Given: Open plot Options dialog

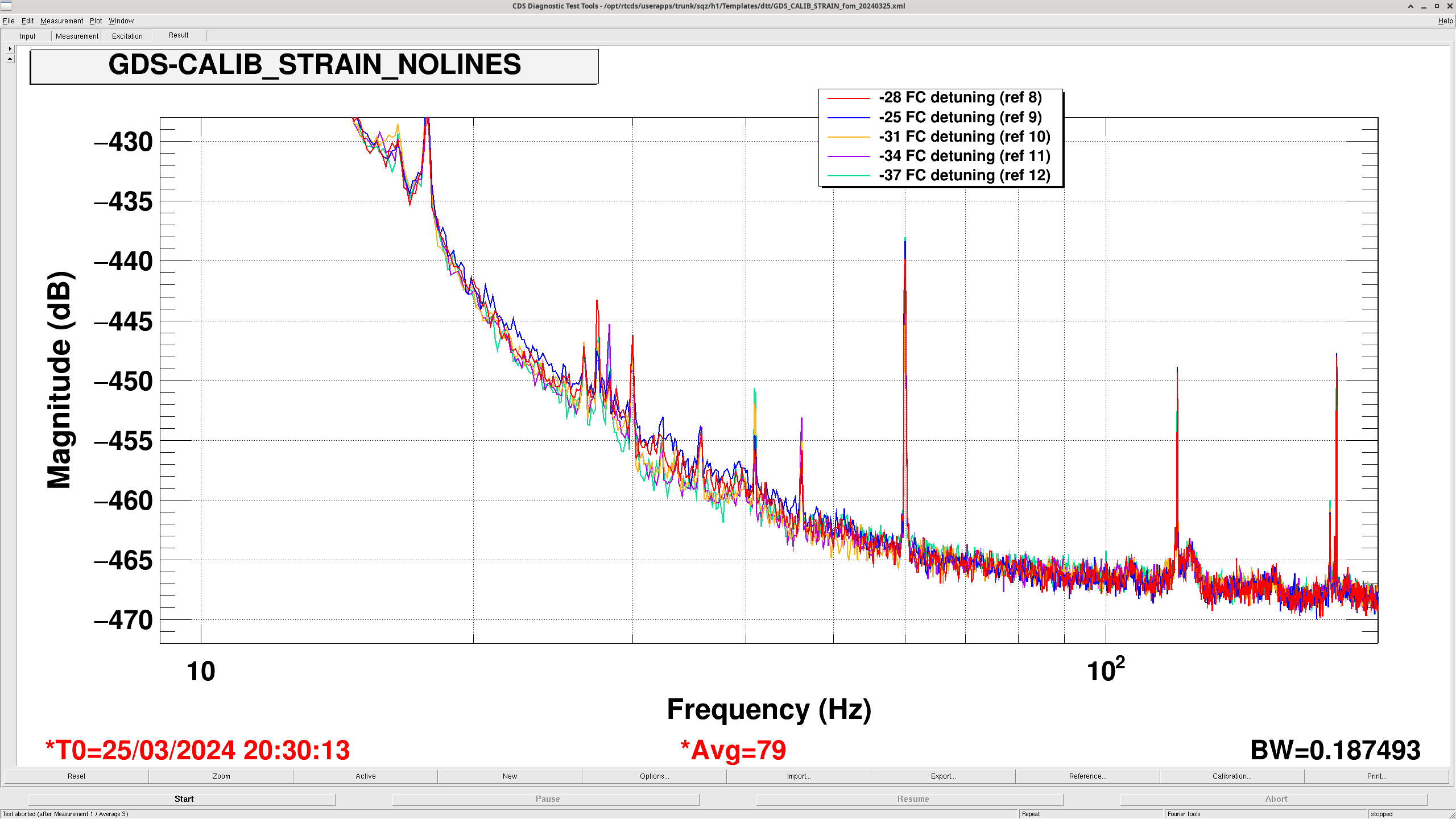Looking at the screenshot, I should 654,776.
